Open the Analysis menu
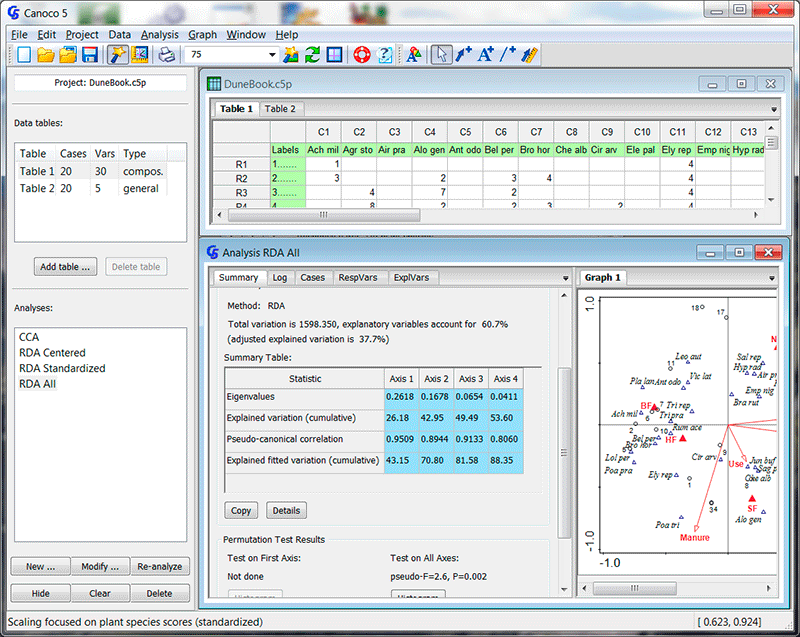This screenshot has height=637, width=800. pyautogui.click(x=159, y=34)
